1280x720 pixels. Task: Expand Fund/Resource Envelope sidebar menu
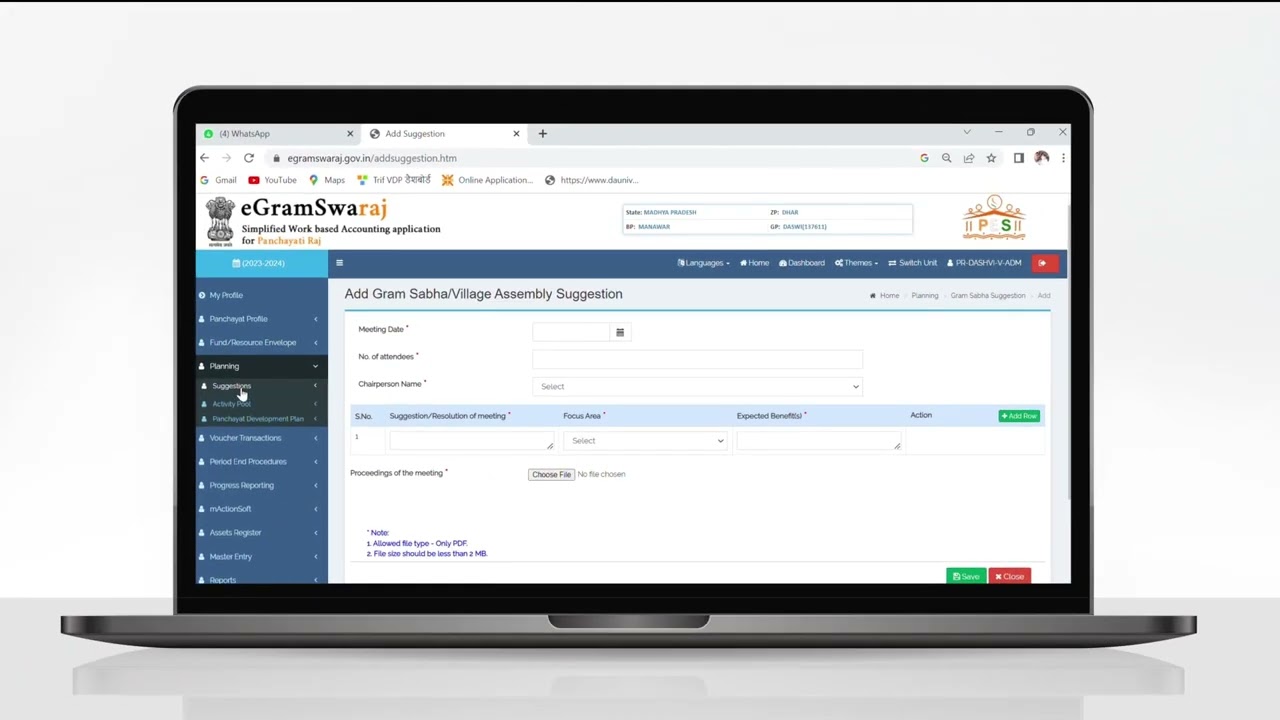pos(261,343)
